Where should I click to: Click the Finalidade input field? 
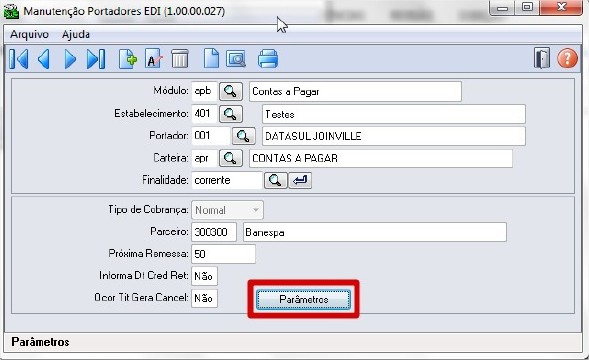(x=227, y=180)
